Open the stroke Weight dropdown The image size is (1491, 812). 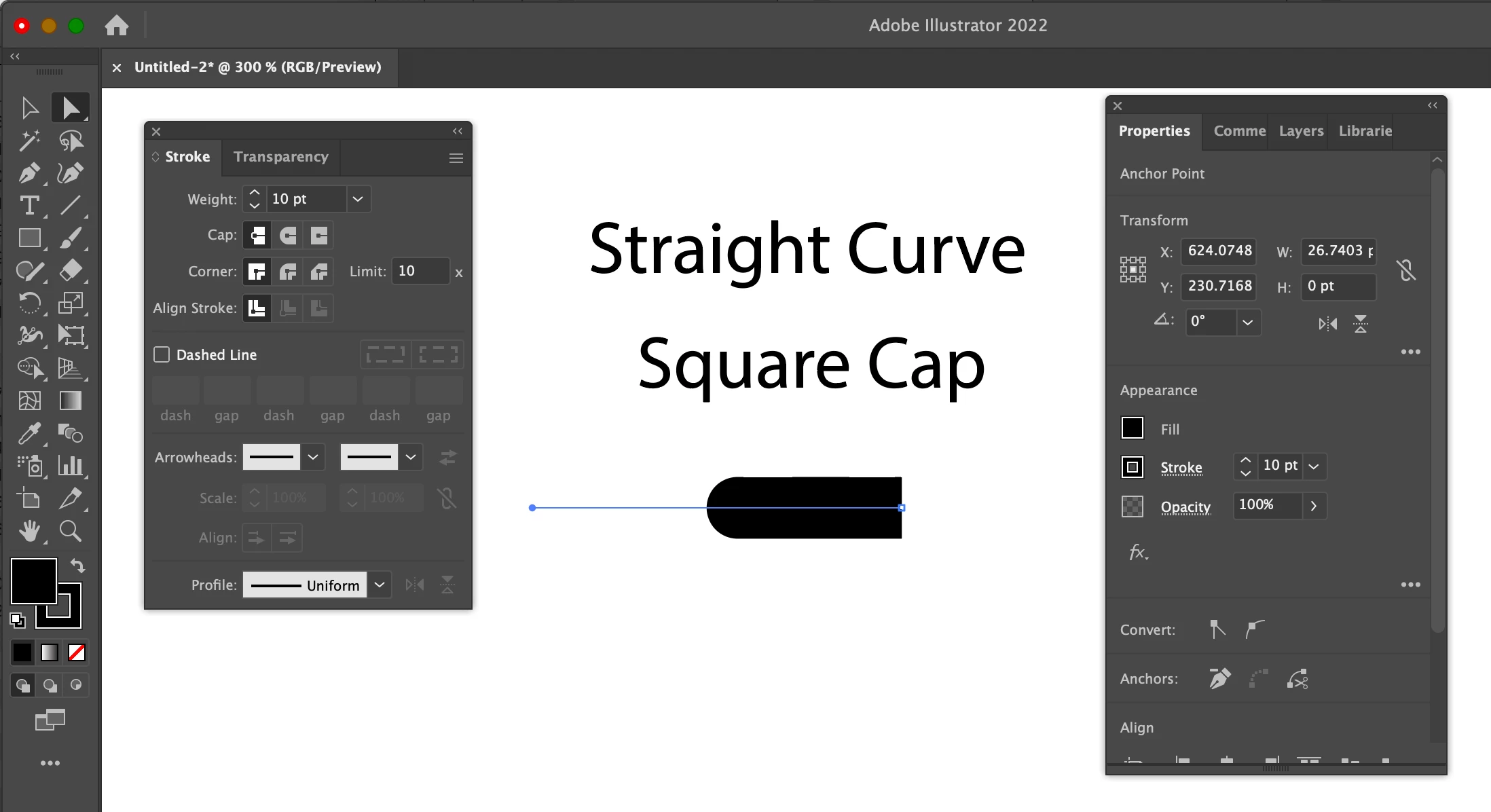click(358, 199)
